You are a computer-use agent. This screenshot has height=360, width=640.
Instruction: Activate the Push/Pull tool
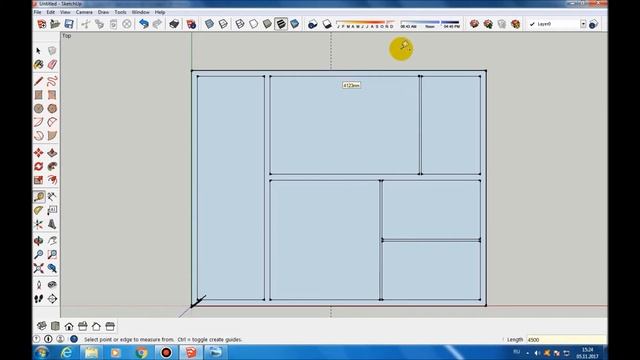pyautogui.click(x=52, y=153)
